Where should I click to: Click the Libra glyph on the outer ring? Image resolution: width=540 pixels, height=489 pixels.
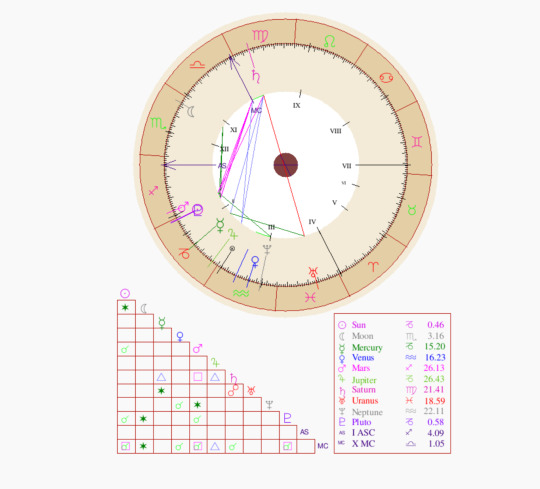pyautogui.click(x=198, y=64)
